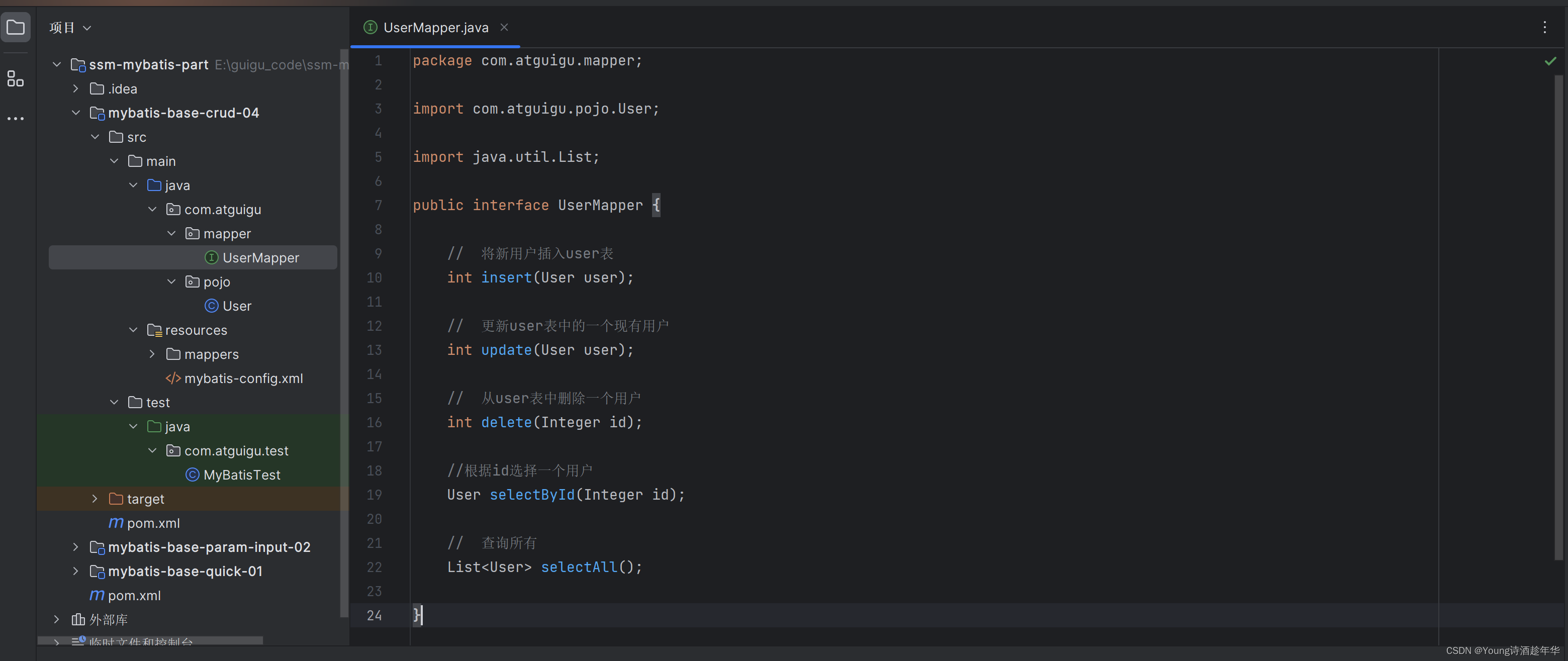Collapse the mybatis-base-crud-04 module
The width and height of the screenshot is (1568, 661).
pos(75,113)
